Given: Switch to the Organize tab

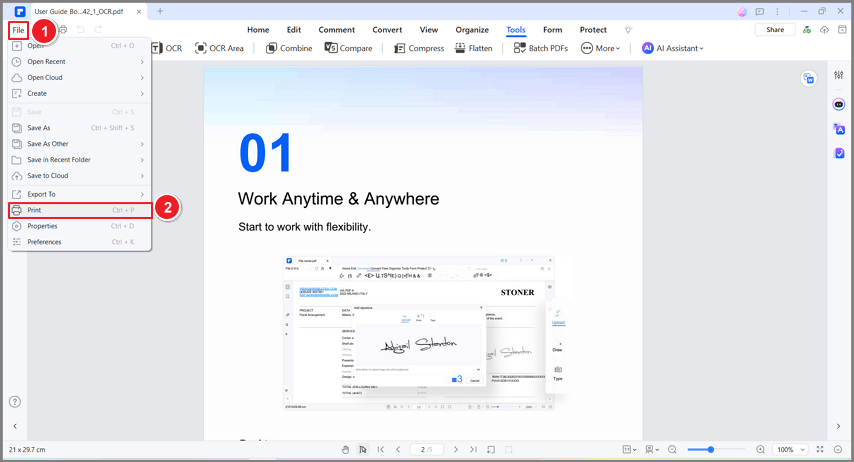Looking at the screenshot, I should click(472, 30).
